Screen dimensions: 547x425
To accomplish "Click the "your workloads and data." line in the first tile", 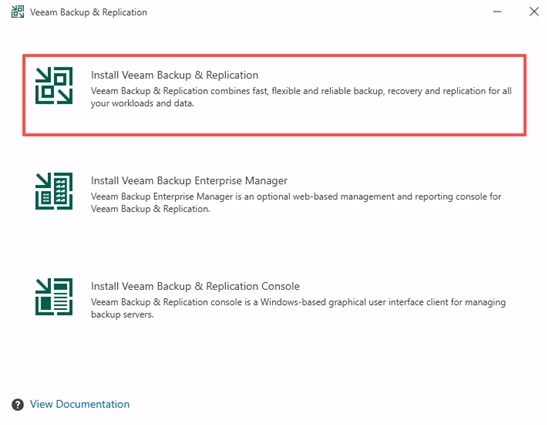I will tap(142, 103).
